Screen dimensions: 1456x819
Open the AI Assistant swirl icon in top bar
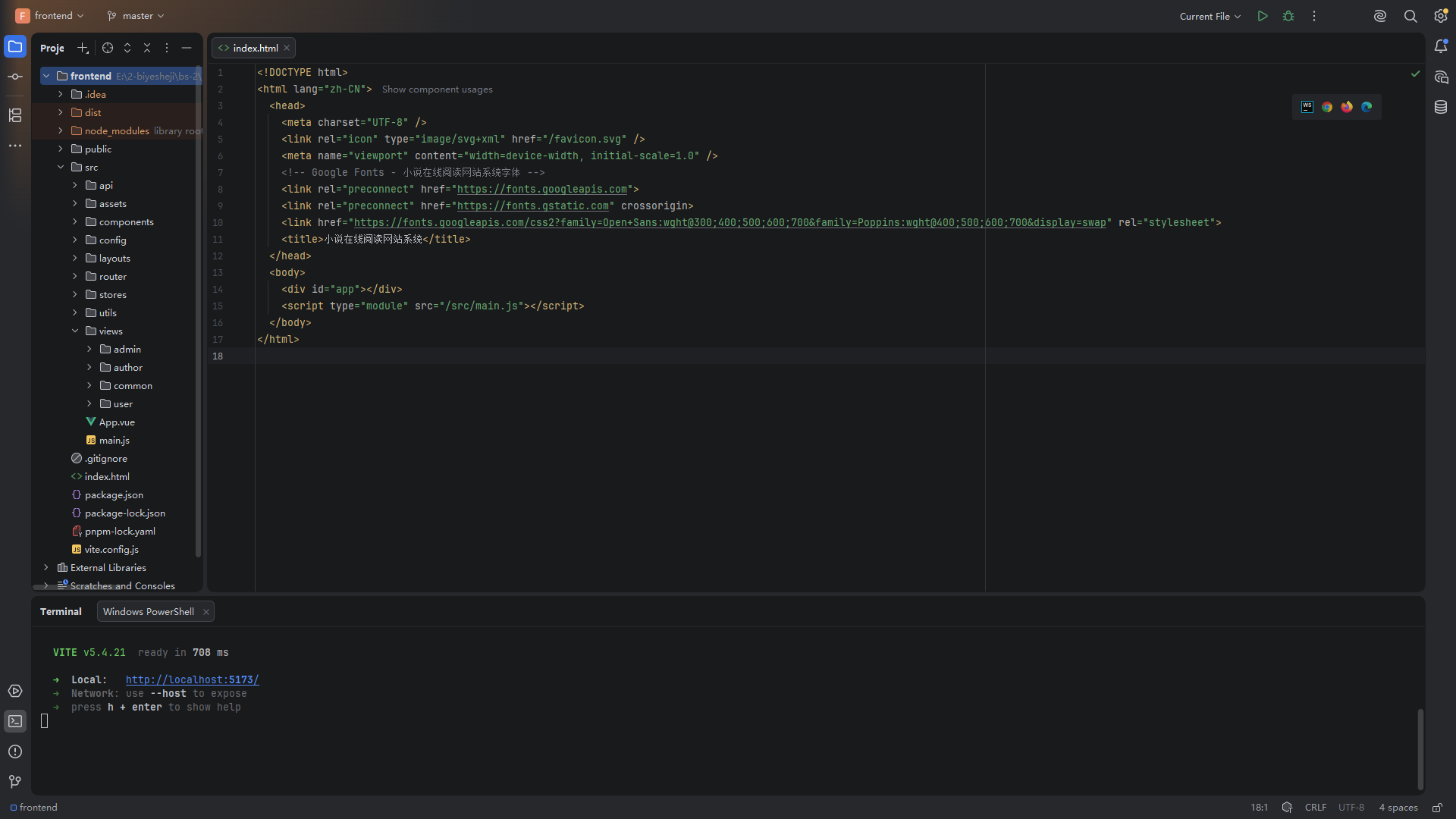(x=1380, y=16)
